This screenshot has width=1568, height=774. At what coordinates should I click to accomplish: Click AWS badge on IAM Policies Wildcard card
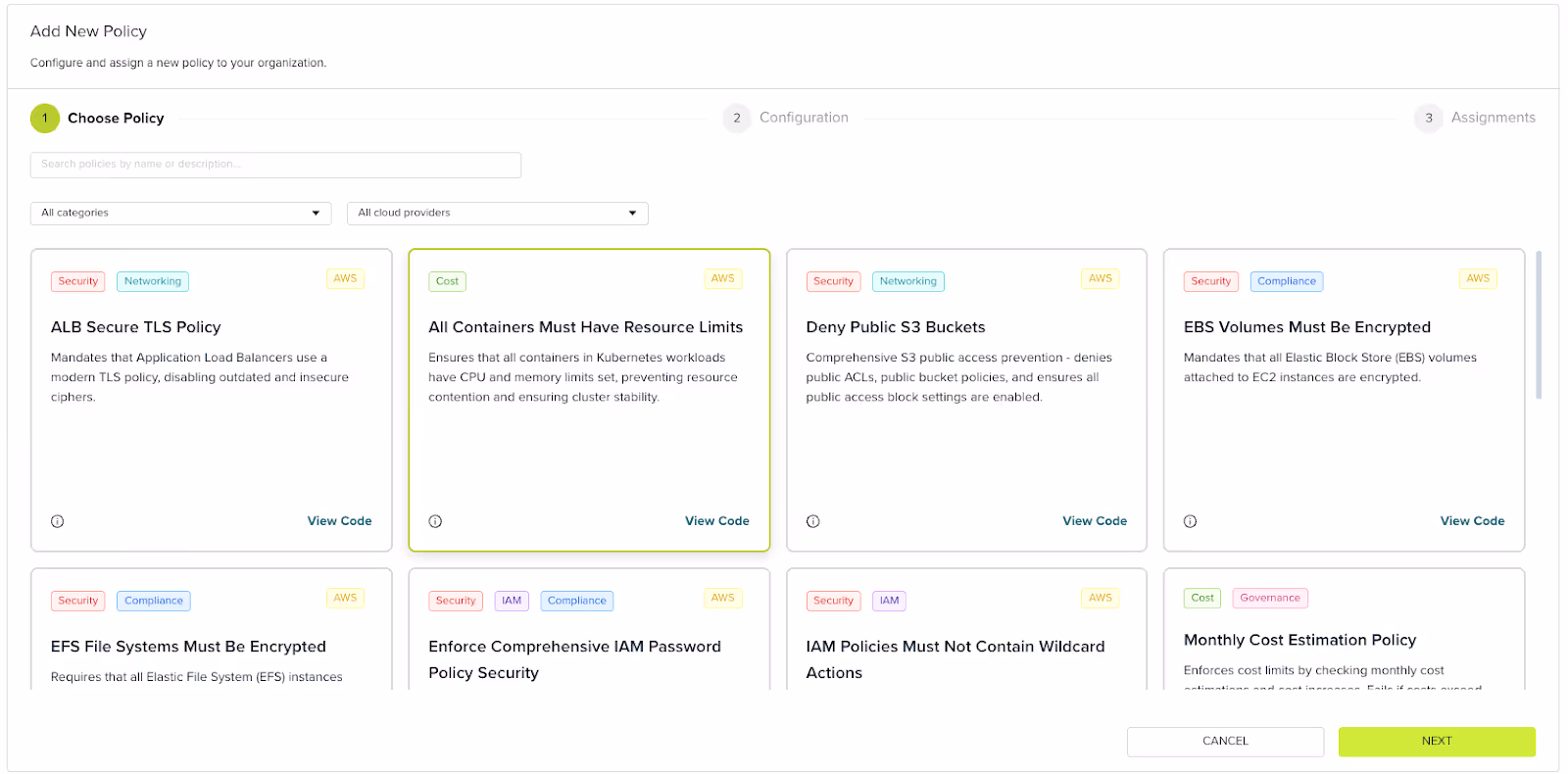(1101, 598)
